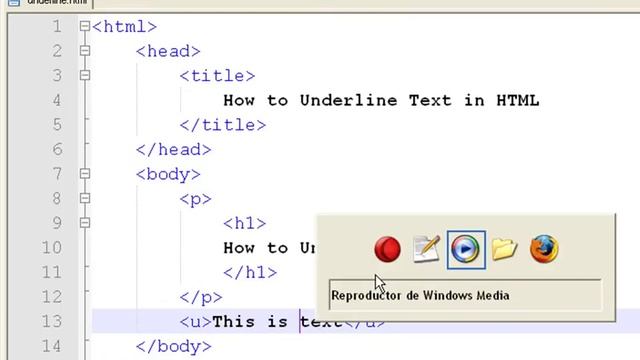Viewport: 640px width, 360px height.
Task: Click the closing </head> tag
Action: click(173, 150)
